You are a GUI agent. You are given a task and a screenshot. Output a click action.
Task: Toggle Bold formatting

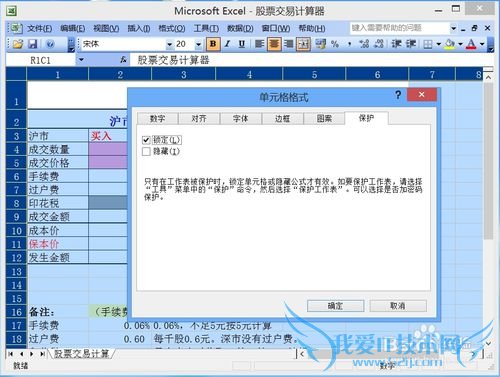213,44
